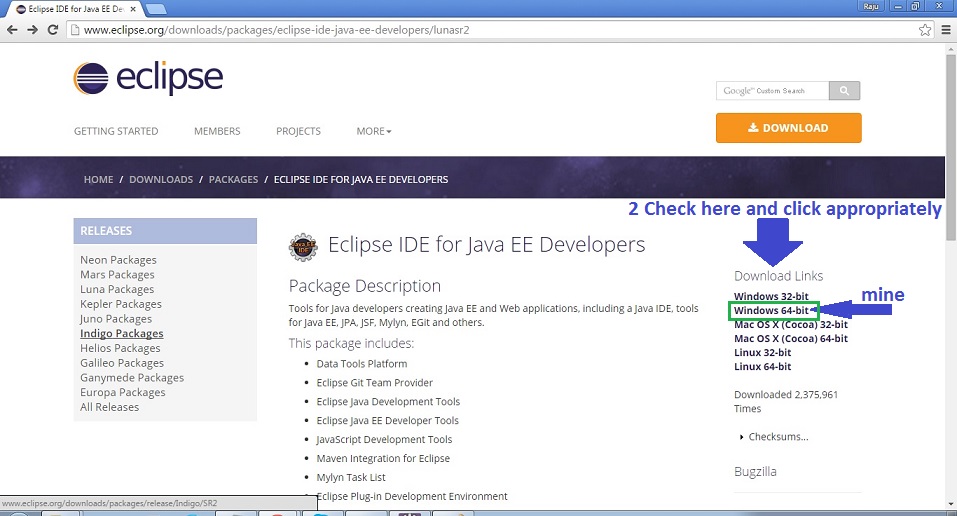957x516 pixels.
Task: Click Eclipse Plug-in Development Environment item
Action: tap(412, 496)
